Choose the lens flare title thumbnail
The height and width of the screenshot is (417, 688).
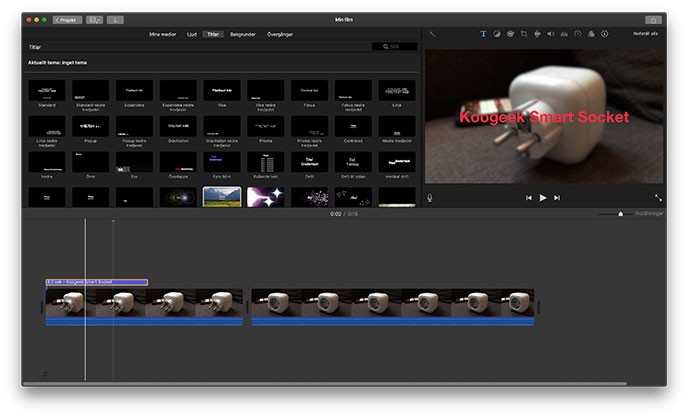[178, 197]
